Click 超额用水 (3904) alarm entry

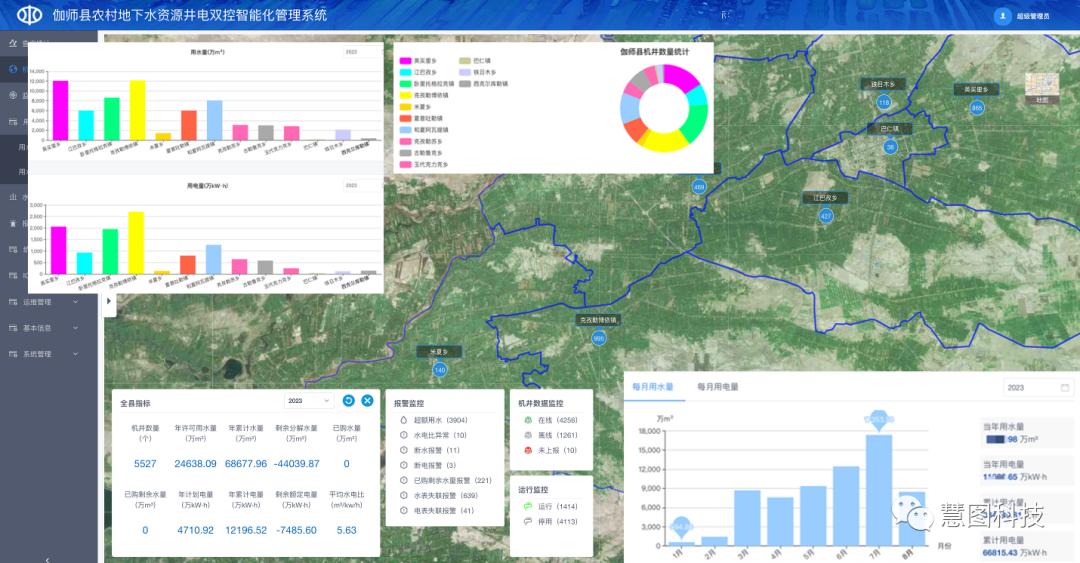tap(433, 420)
